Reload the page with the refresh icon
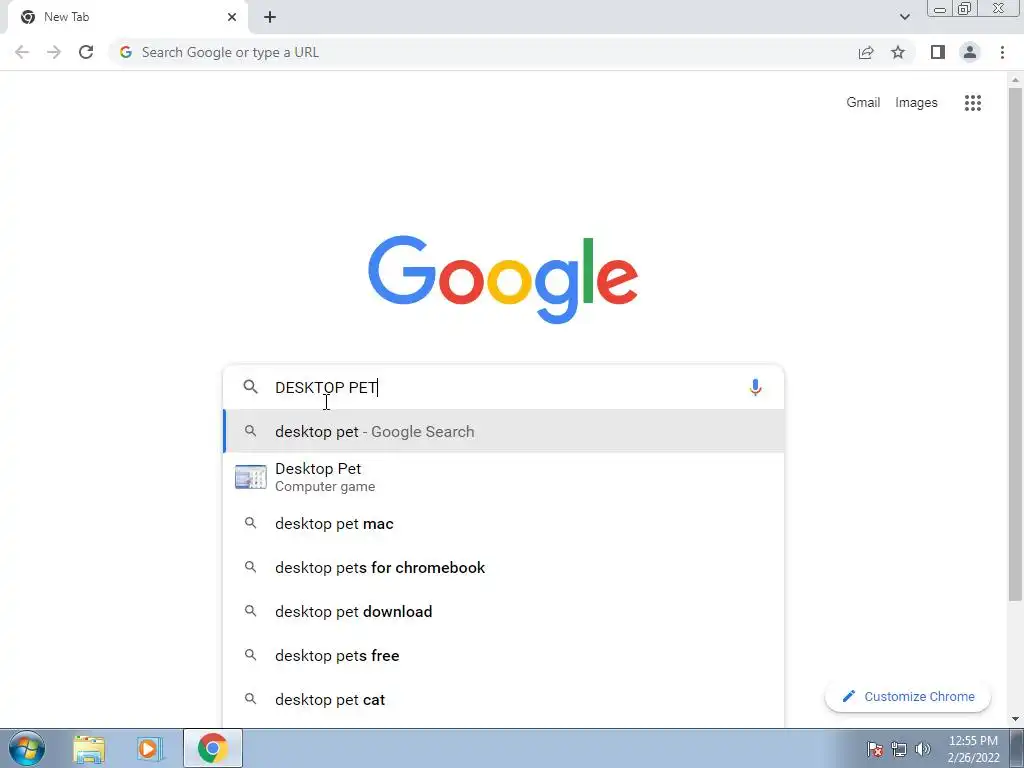Screen dimensions: 1024x768 coord(86,52)
